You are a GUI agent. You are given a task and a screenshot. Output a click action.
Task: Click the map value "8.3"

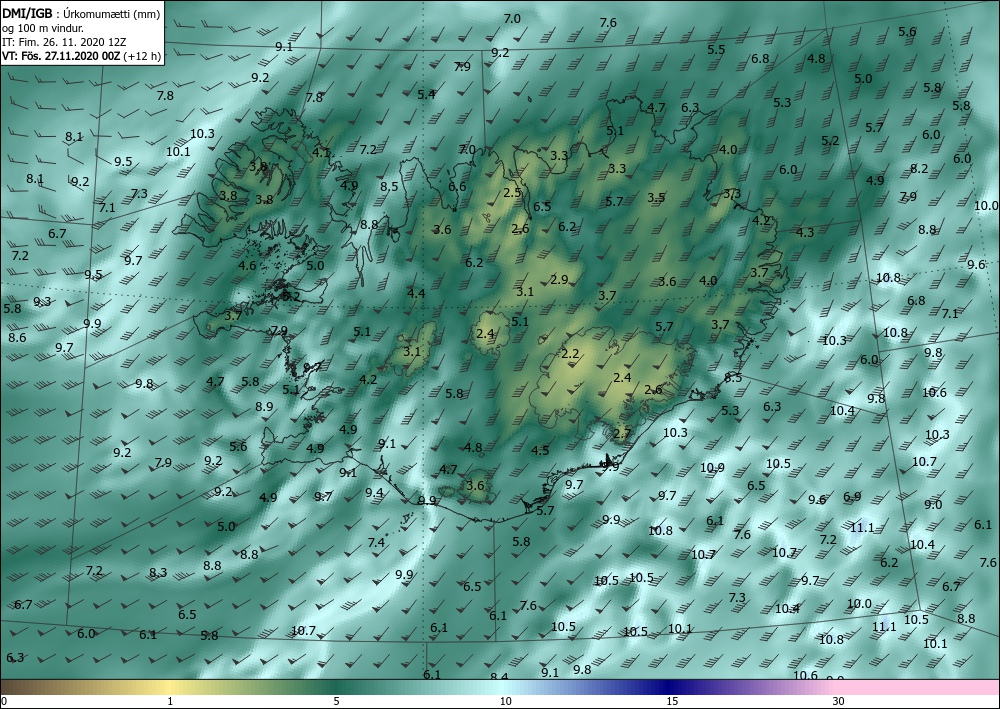(x=158, y=573)
